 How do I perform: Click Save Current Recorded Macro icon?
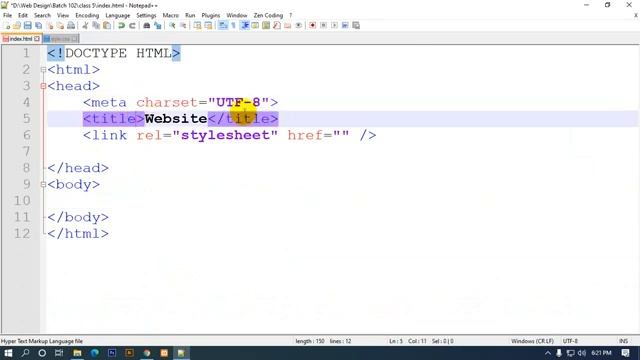pos(356,25)
